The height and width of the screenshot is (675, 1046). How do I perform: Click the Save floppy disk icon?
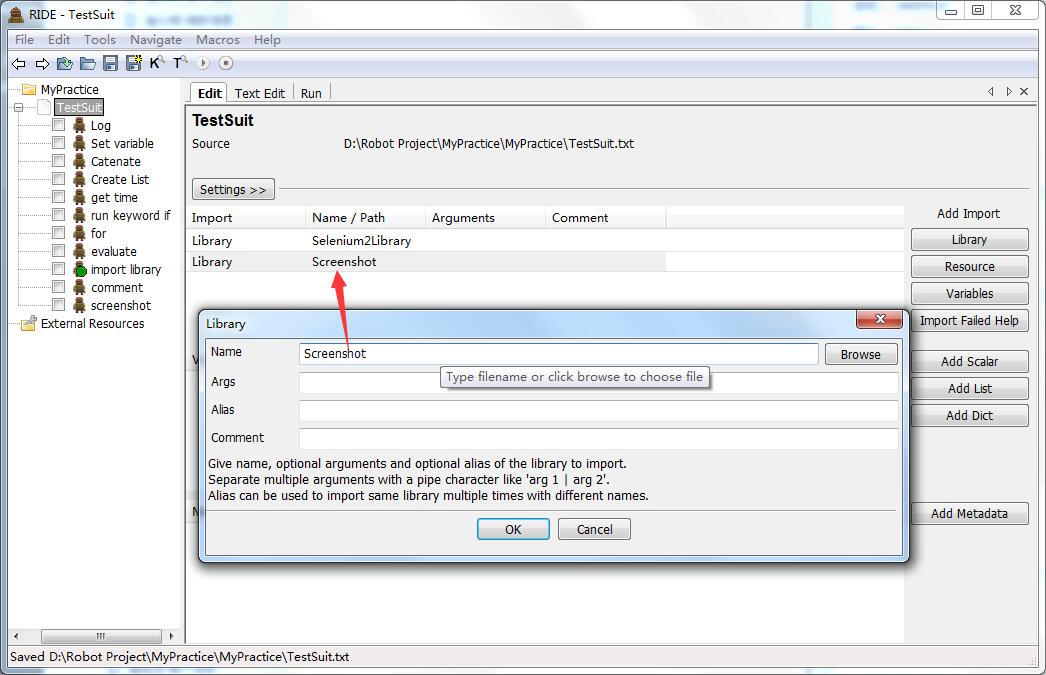coord(111,63)
